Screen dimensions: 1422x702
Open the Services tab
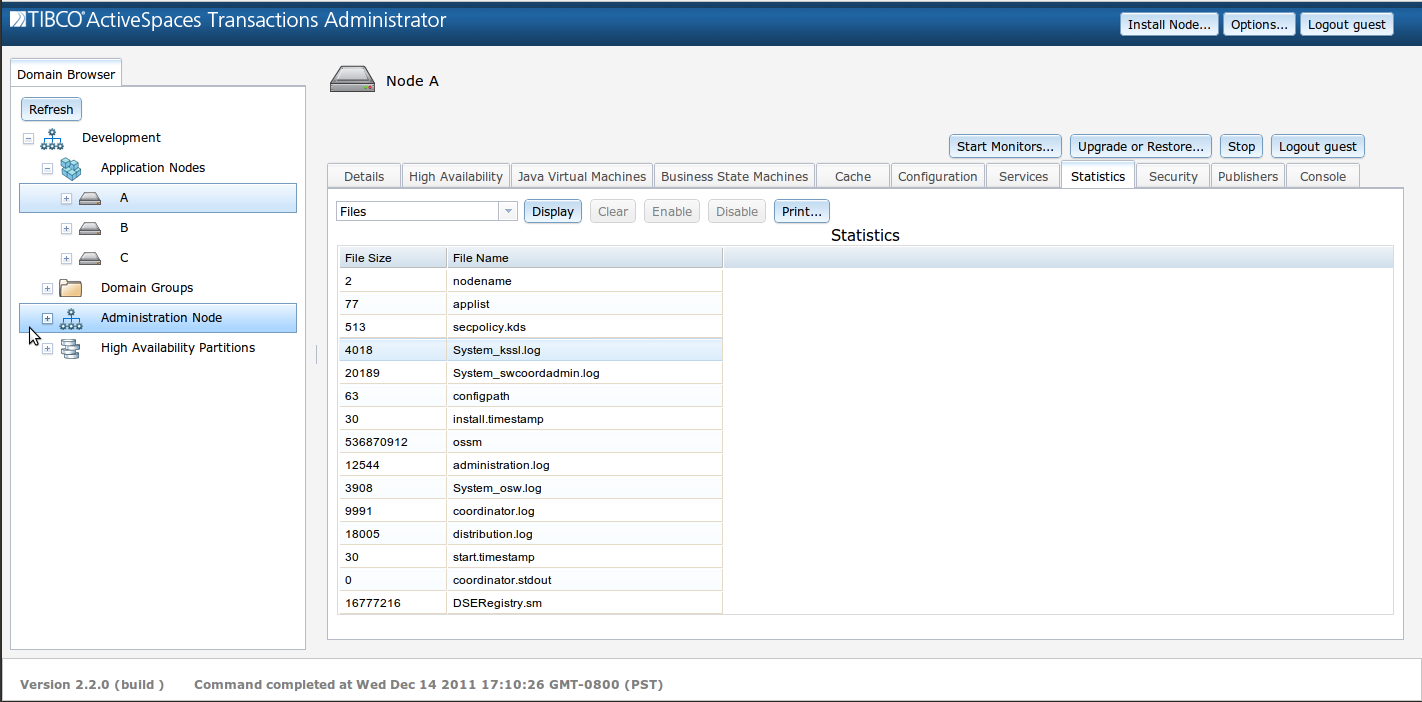coord(1023,176)
